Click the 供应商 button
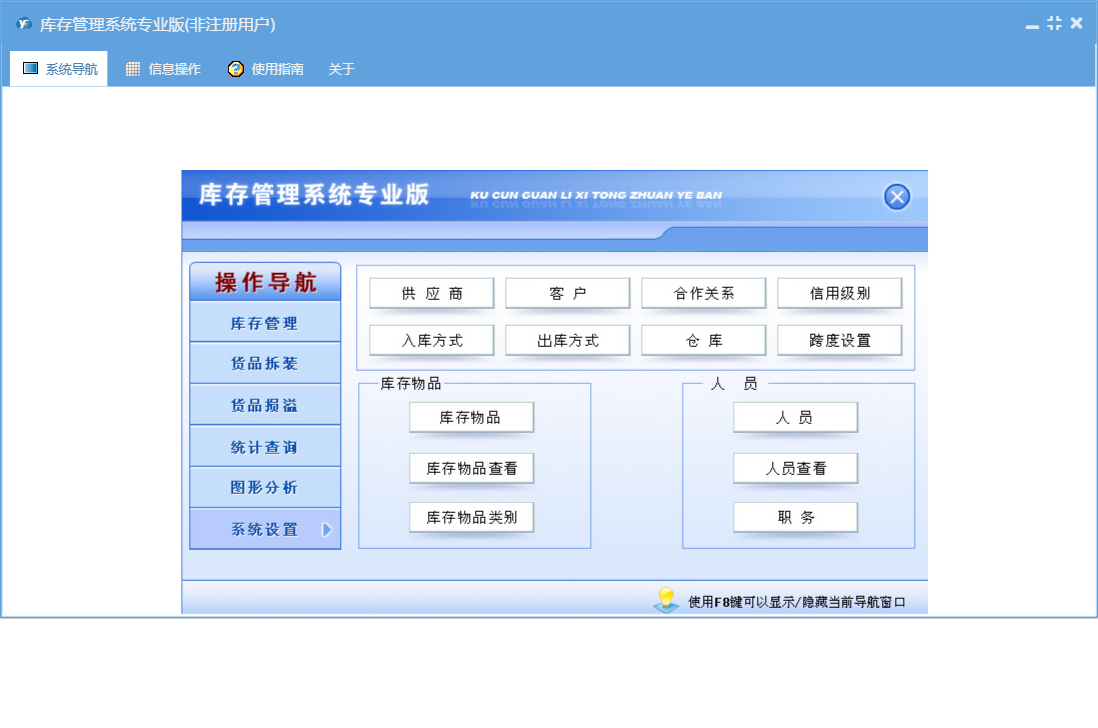 coord(432,293)
